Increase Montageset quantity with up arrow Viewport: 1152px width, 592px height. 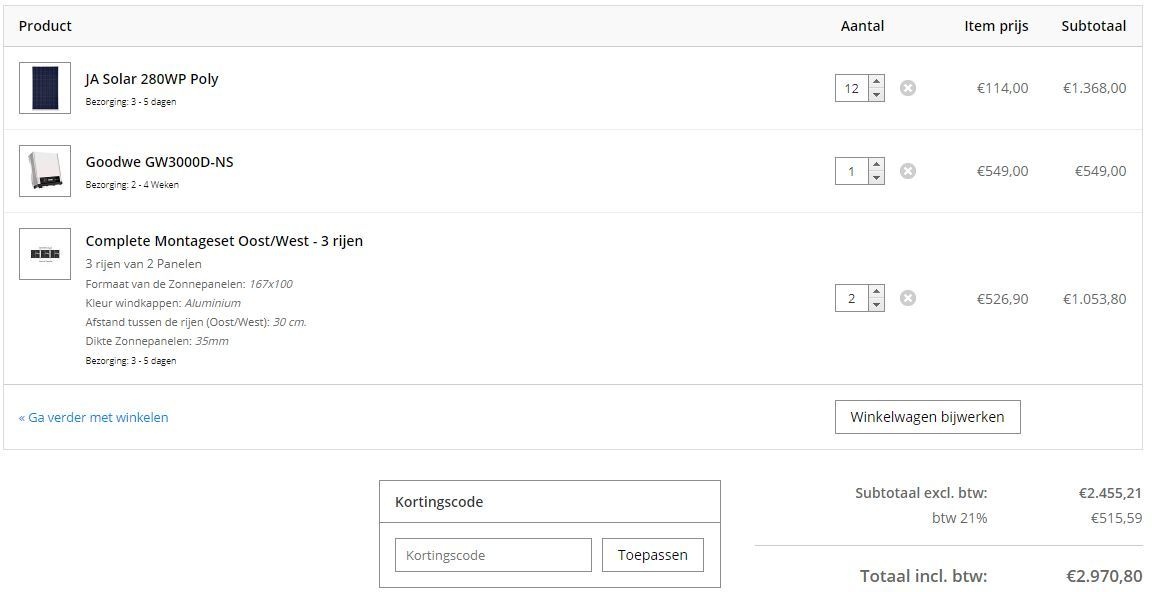[x=876, y=292]
